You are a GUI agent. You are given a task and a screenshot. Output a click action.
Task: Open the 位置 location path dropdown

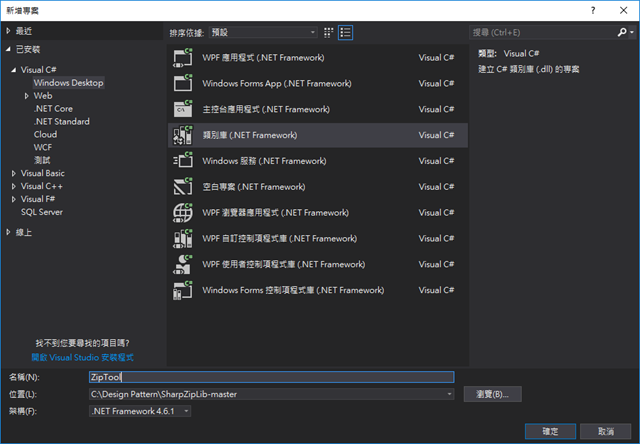point(449,394)
